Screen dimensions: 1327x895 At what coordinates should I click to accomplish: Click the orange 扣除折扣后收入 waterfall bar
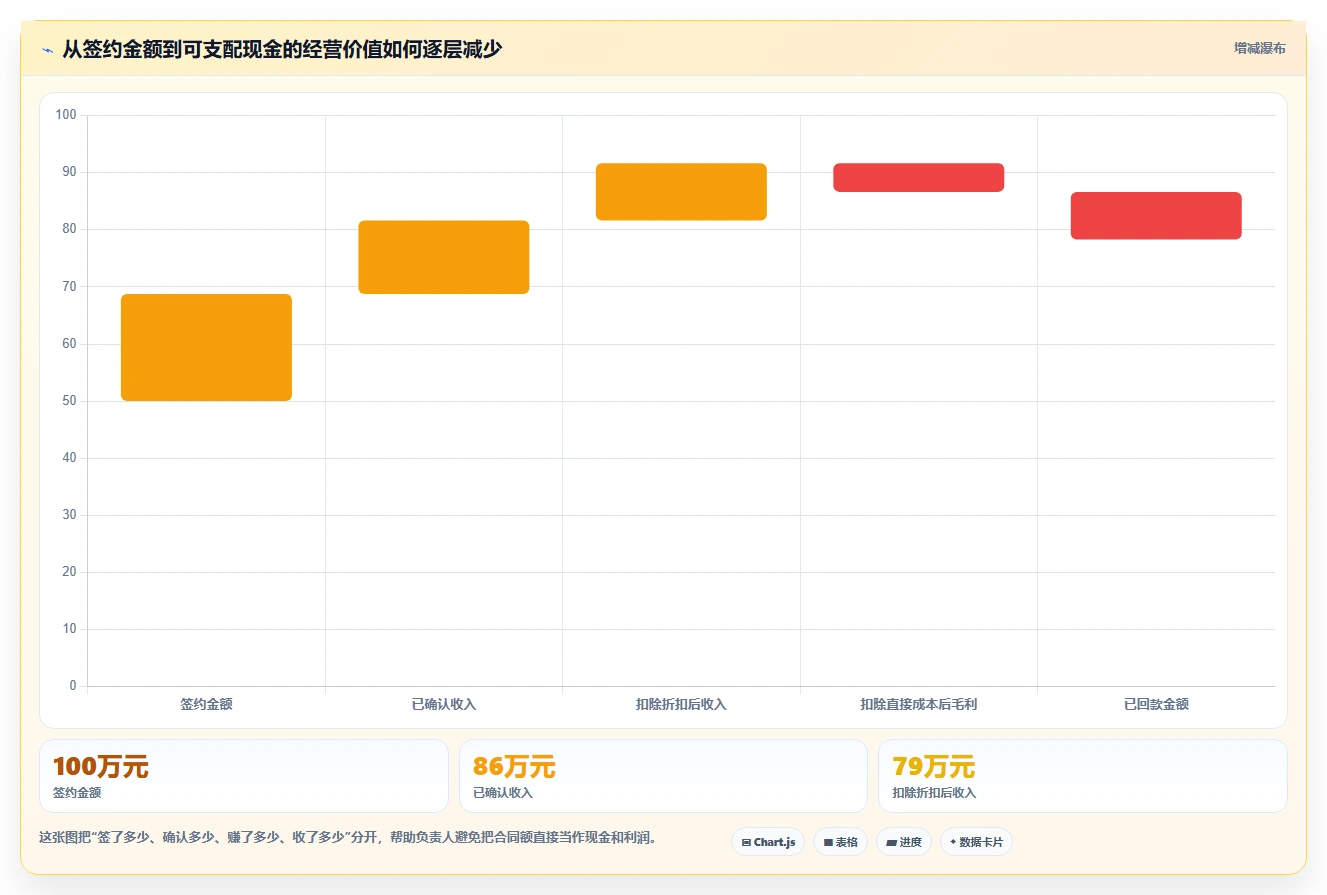681,192
